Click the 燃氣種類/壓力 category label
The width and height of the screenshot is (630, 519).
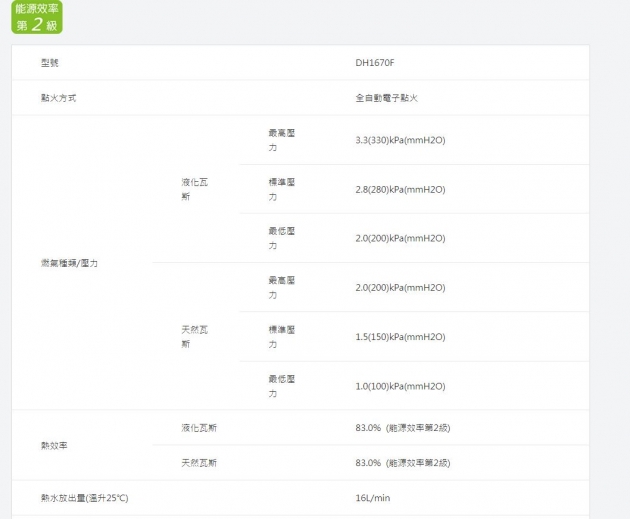(69, 263)
